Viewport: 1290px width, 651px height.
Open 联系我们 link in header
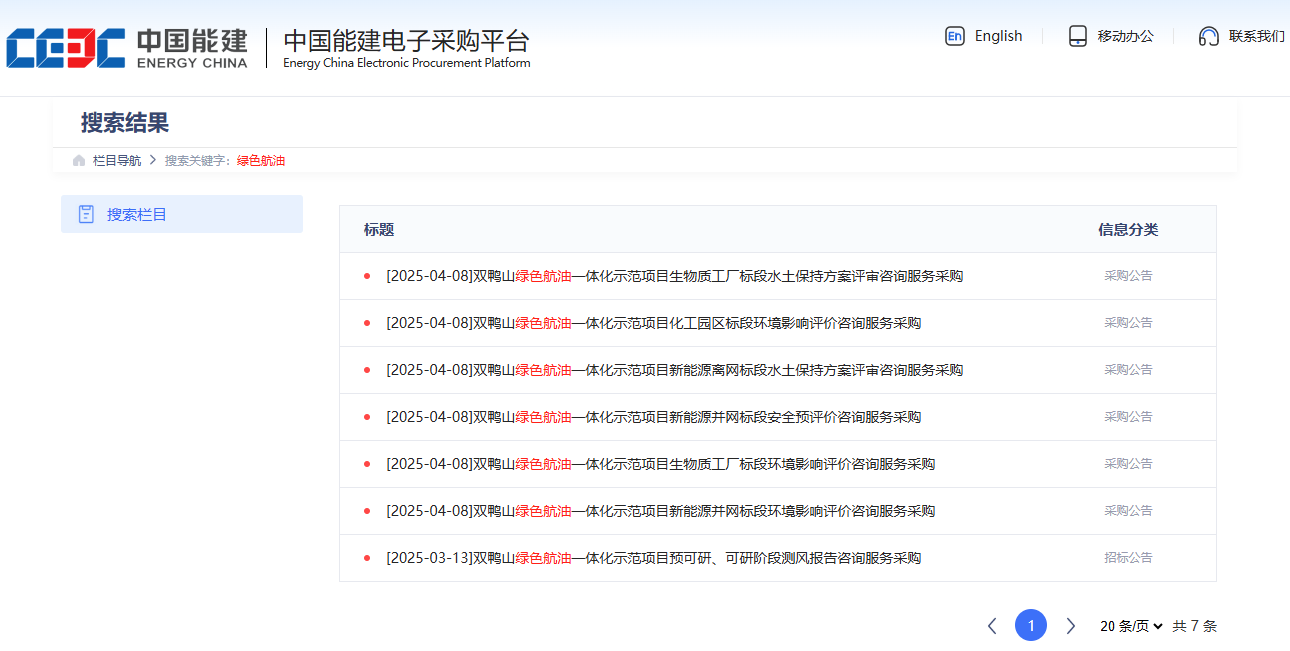coord(1256,36)
